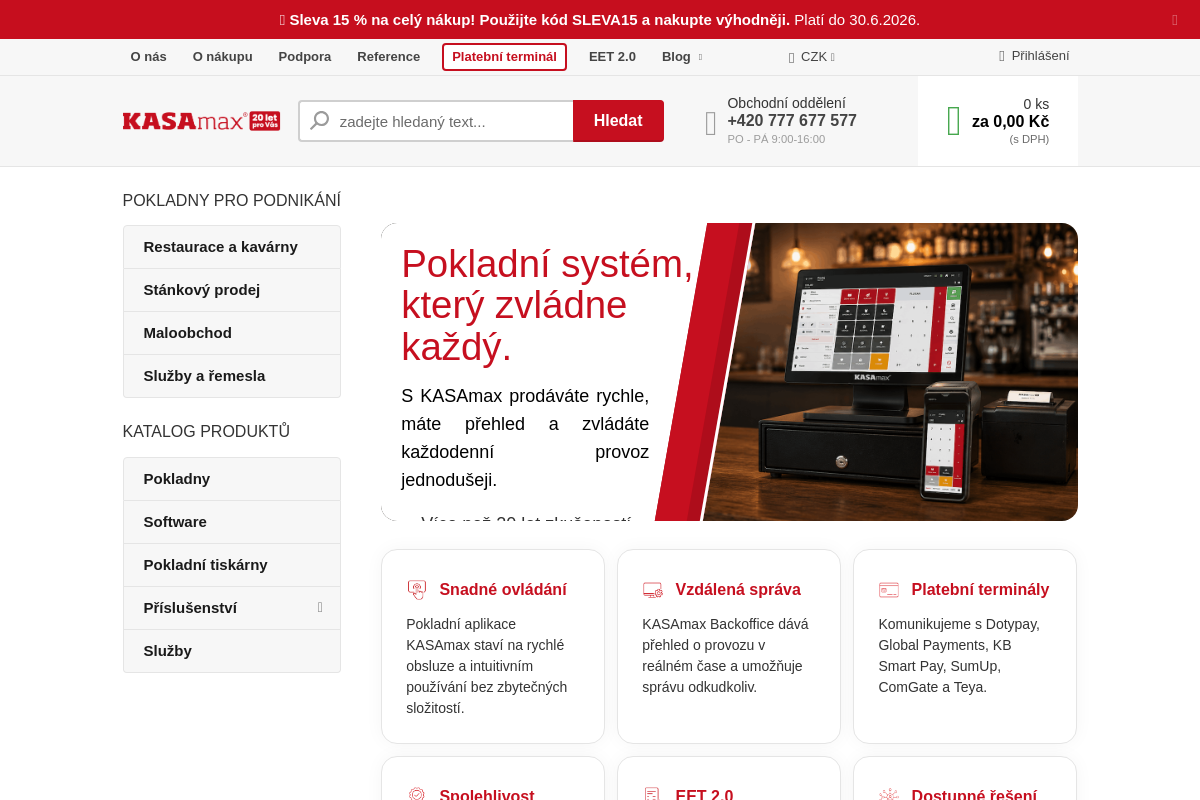The width and height of the screenshot is (1200, 800).
Task: Select the Stánkový prodej category
Action: [x=232, y=290]
